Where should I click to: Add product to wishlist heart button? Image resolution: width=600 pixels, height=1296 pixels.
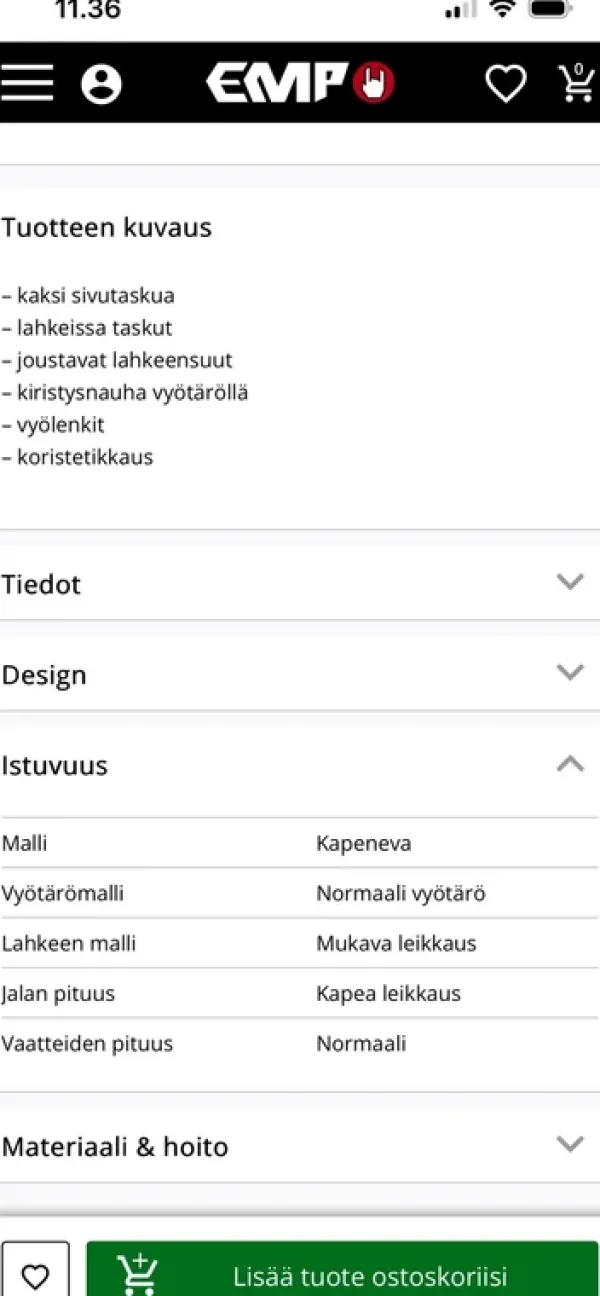(x=35, y=1275)
